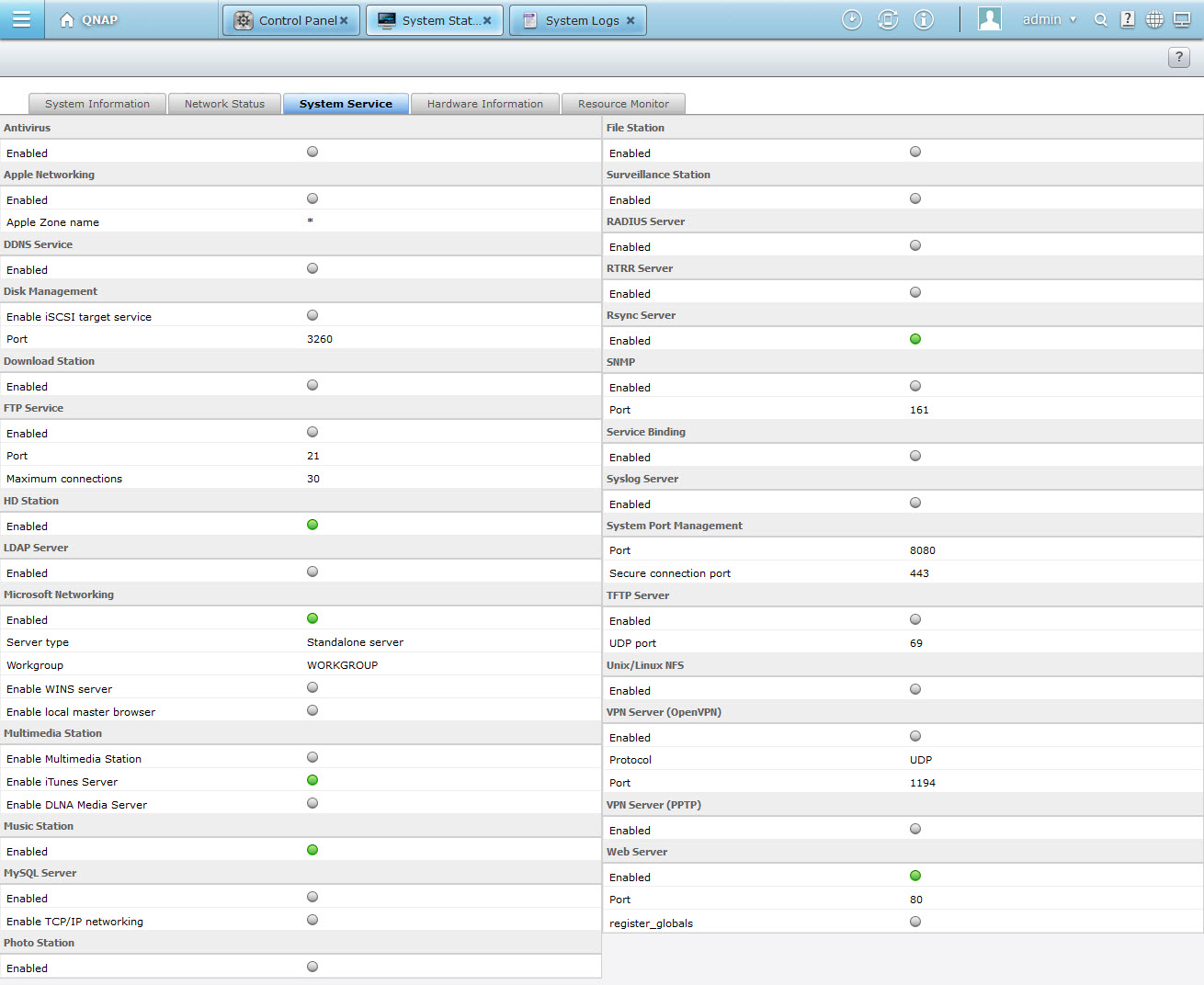Click the search magnifier icon
Image resolution: width=1204 pixels, height=985 pixels.
[1100, 19]
